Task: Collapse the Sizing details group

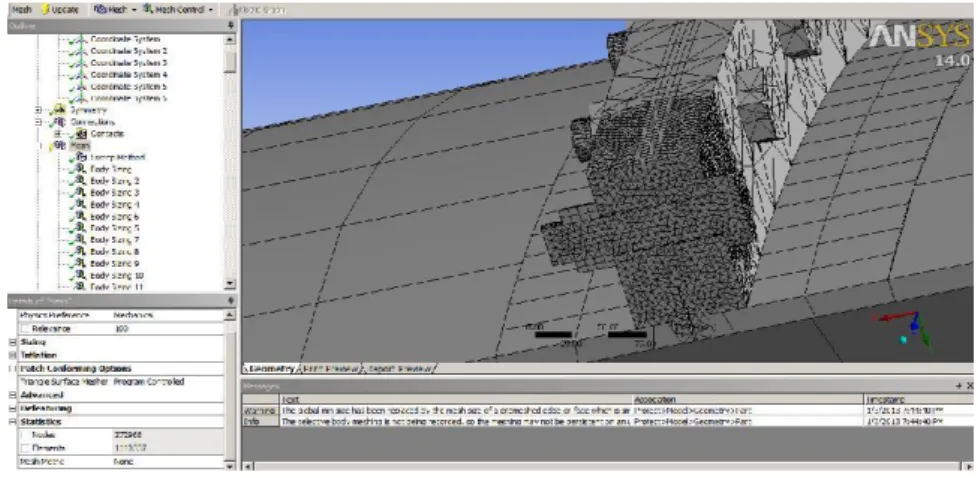Action: pos(12,342)
